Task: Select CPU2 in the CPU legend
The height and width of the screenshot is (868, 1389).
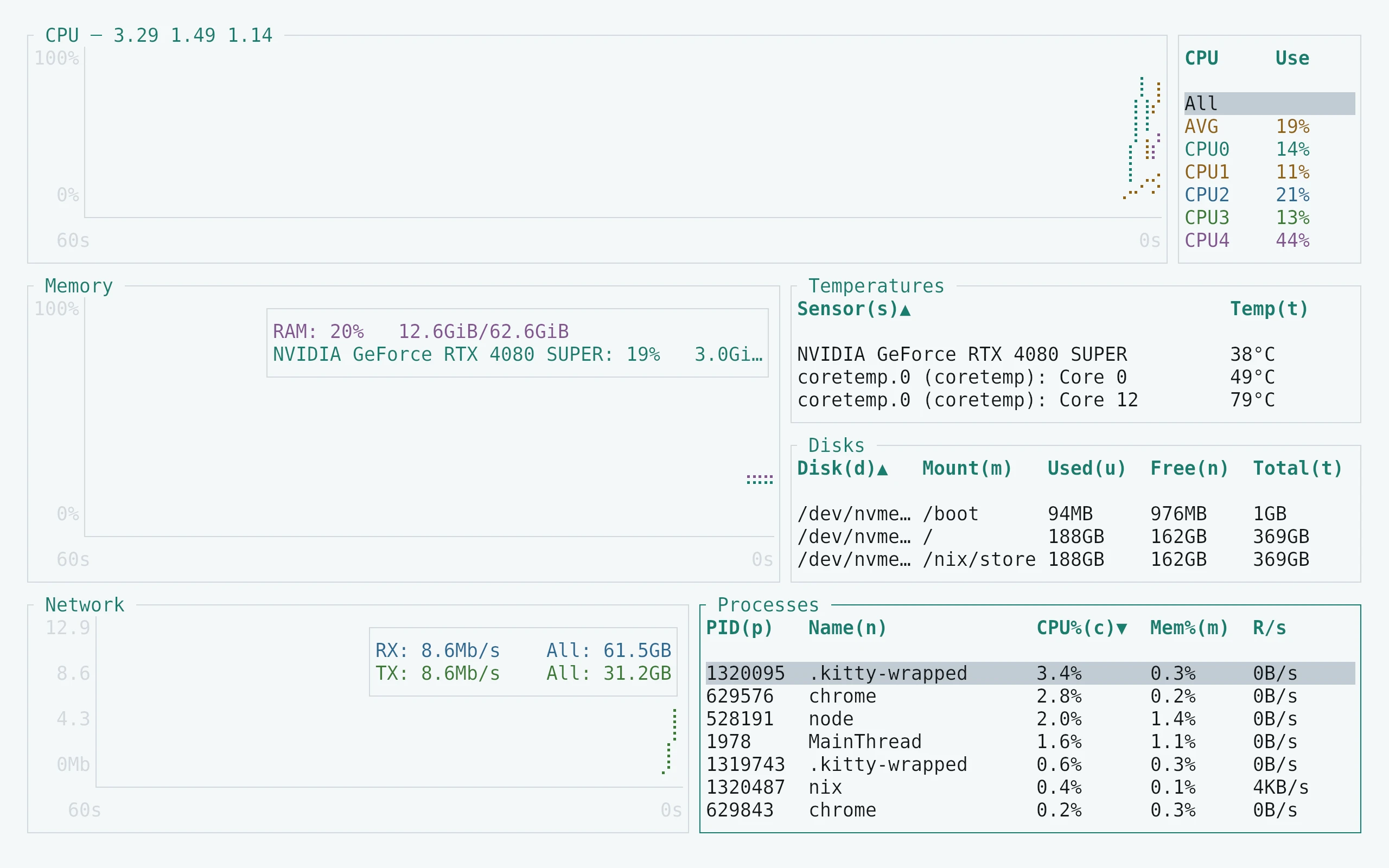Action: coord(1269,195)
